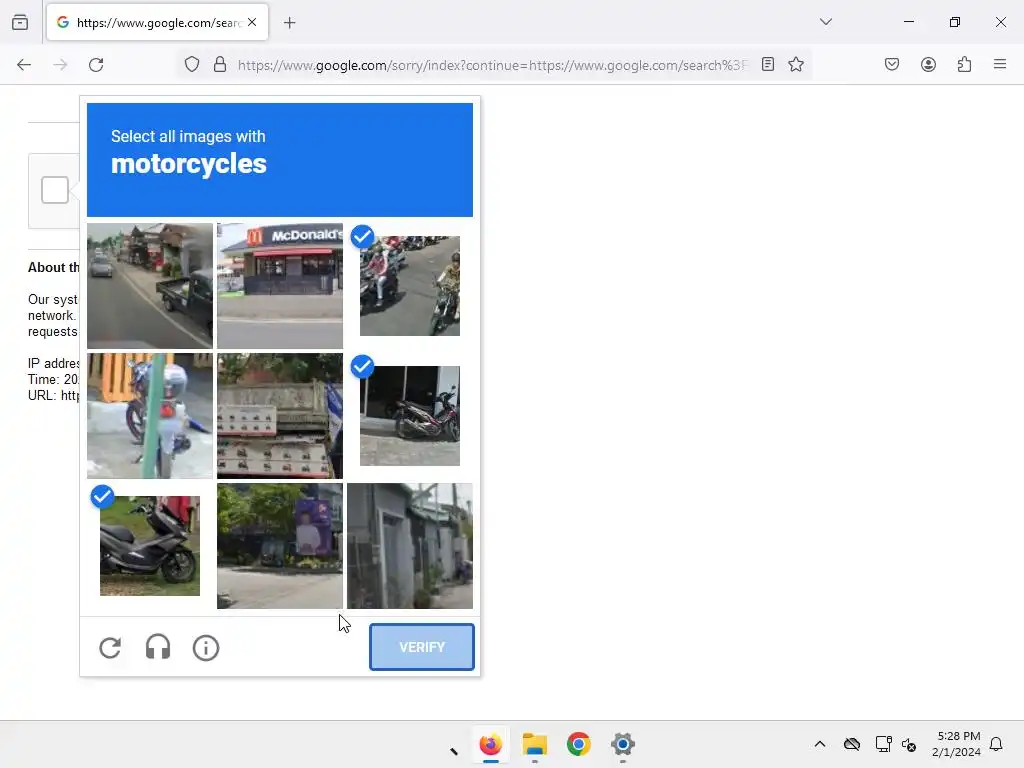Deselect the tile with motorcycle riders on road
1024x768 pixels.
[x=409, y=285]
